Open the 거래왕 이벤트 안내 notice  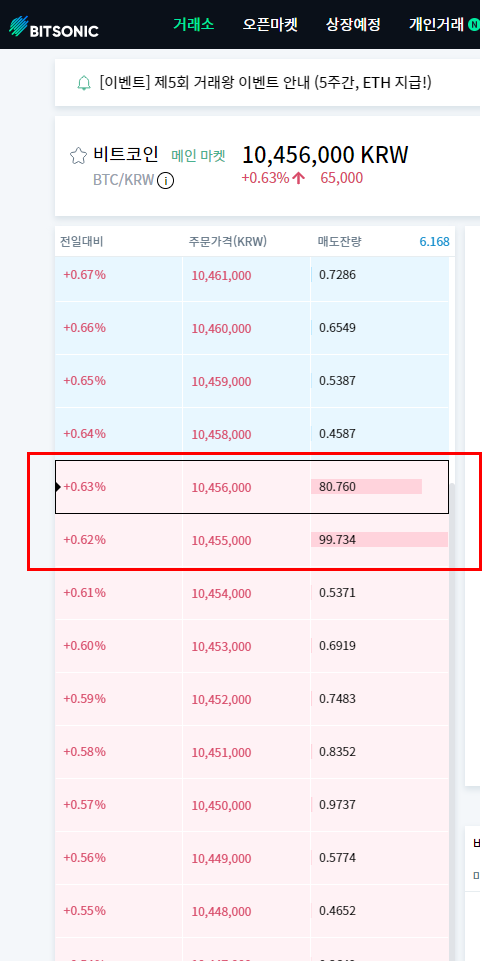click(265, 83)
